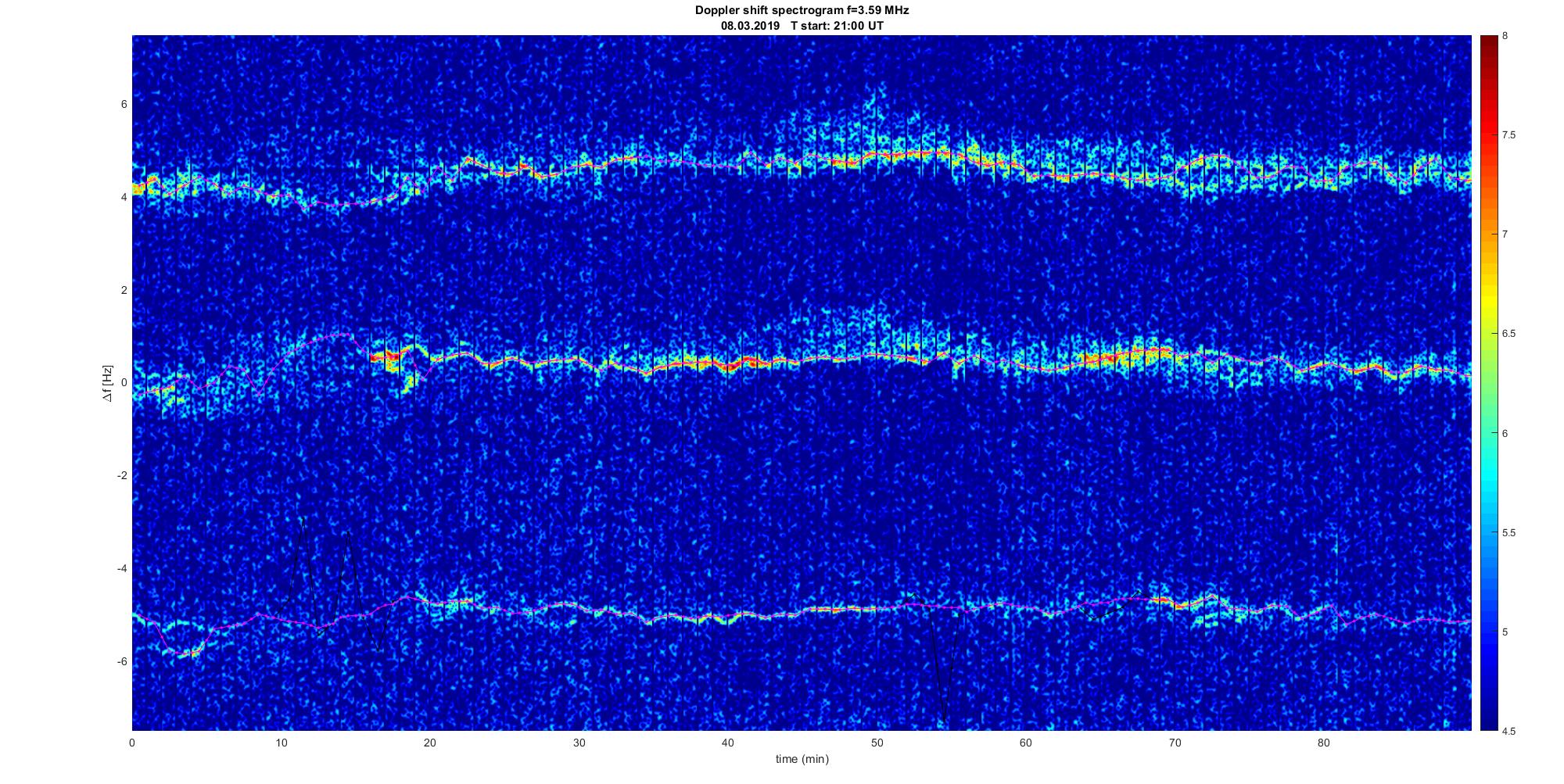The image size is (1564, 784).
Task: Click the title "Doppler shift spectrogram f=3.59 MHz"
Action: tap(802, 11)
